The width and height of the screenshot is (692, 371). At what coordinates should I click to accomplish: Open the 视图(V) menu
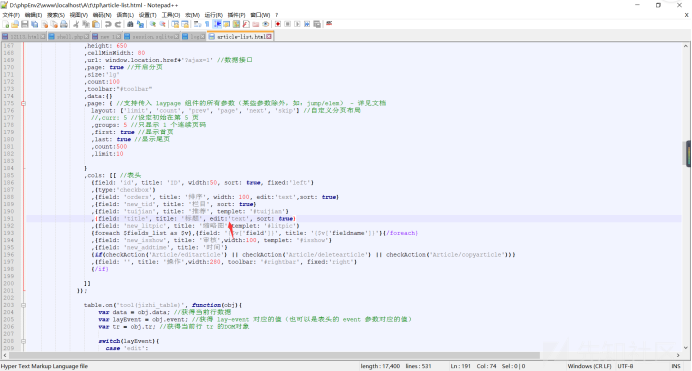pyautogui.click(x=79, y=15)
